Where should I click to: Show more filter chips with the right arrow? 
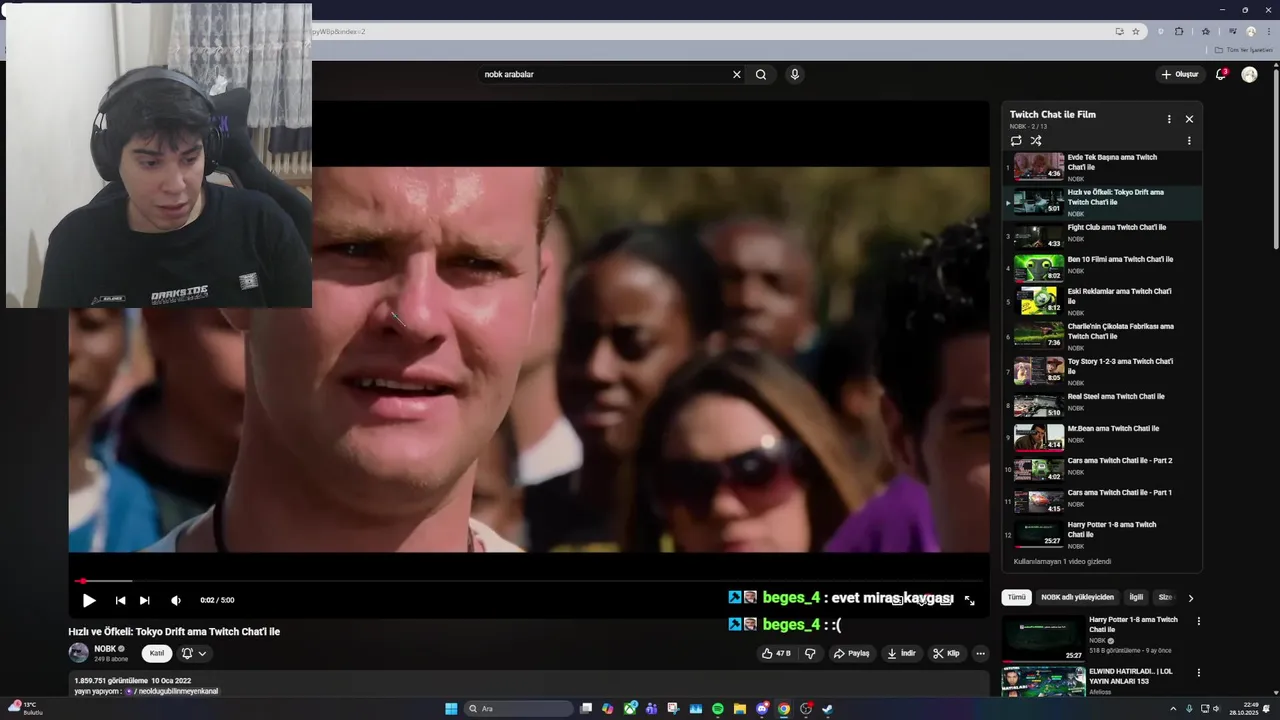1190,598
